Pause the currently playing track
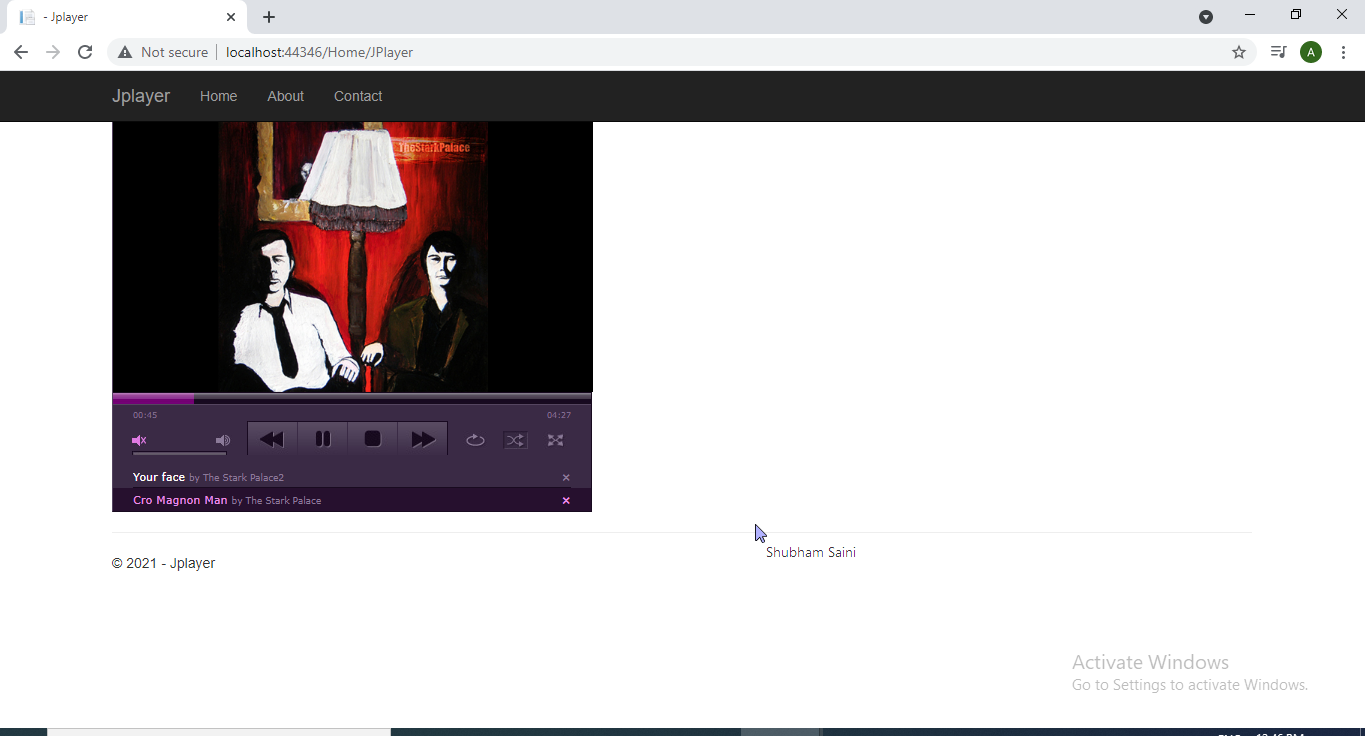The width and height of the screenshot is (1365, 736). tap(323, 439)
